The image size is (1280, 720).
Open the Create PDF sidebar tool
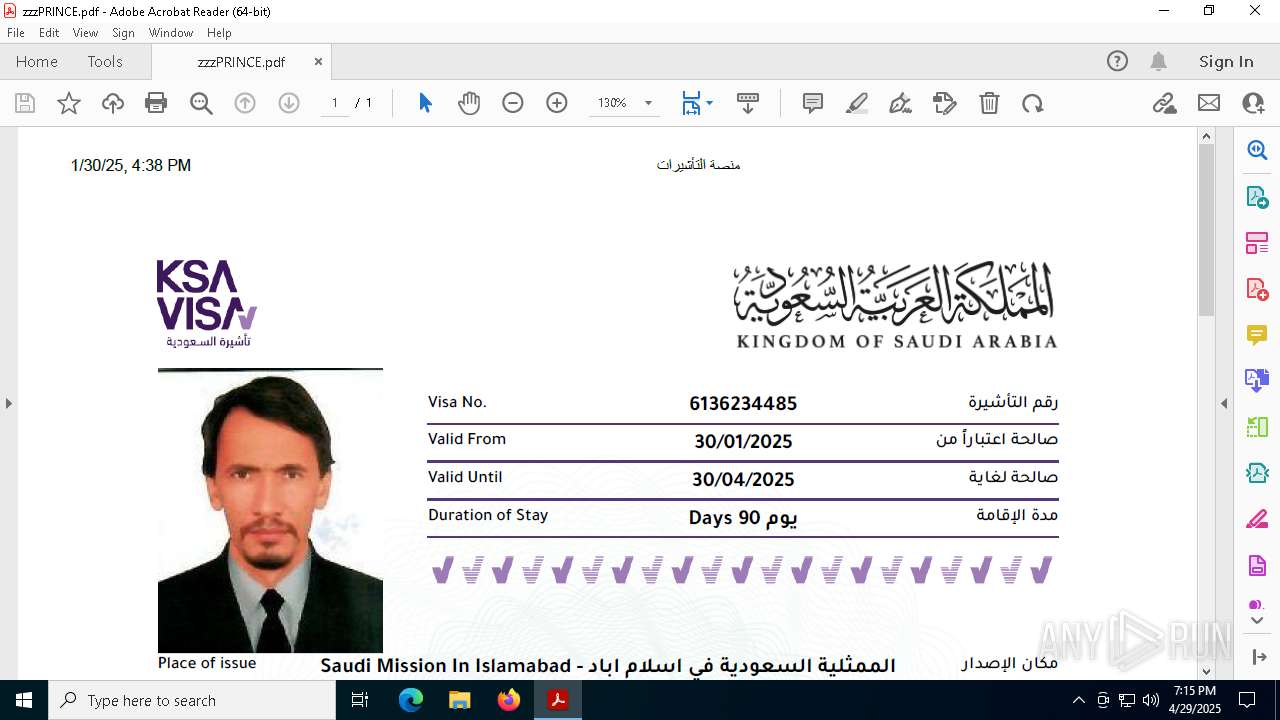(x=1257, y=289)
